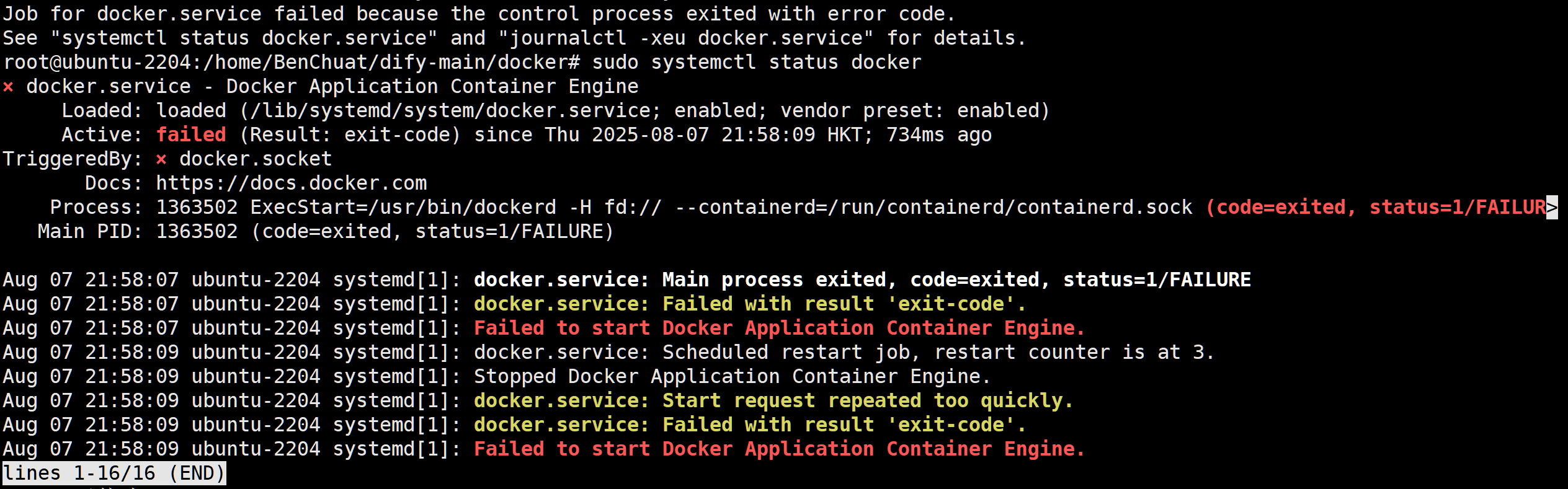Click the 'sudo systemctl status docker' command text

click(757, 63)
